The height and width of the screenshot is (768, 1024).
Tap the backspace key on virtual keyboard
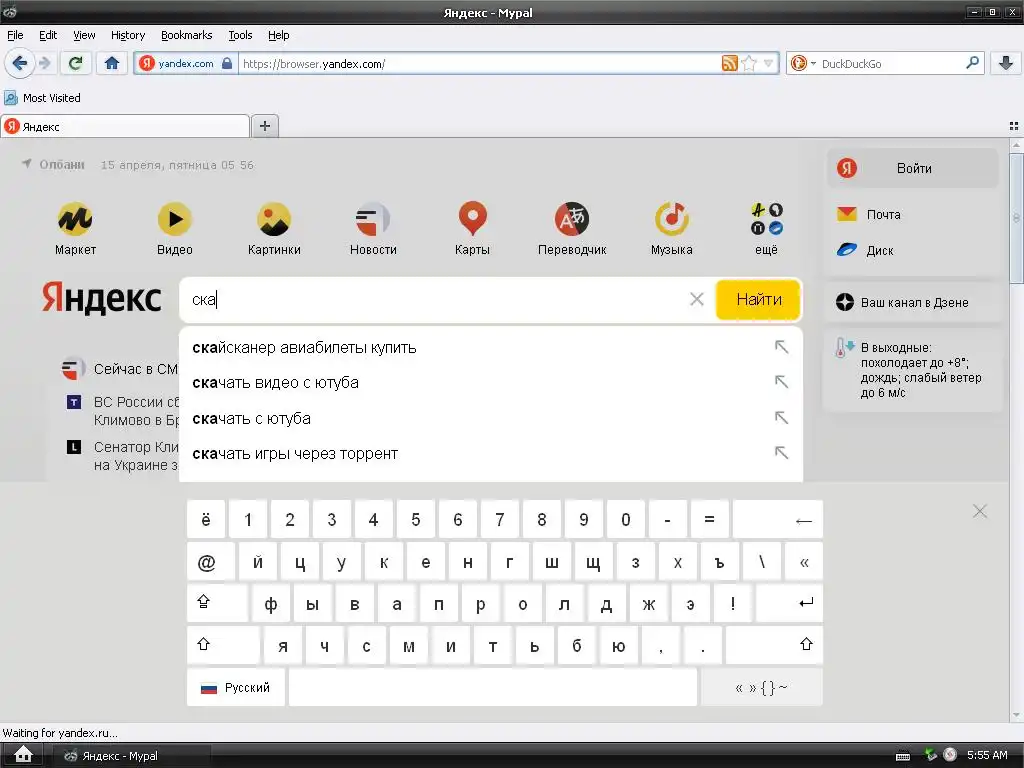click(778, 520)
